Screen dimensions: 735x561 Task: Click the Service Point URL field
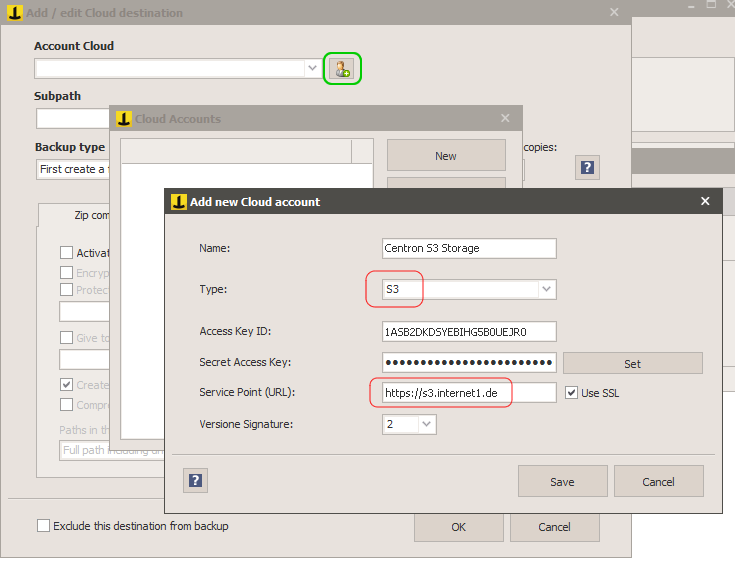coord(468,393)
